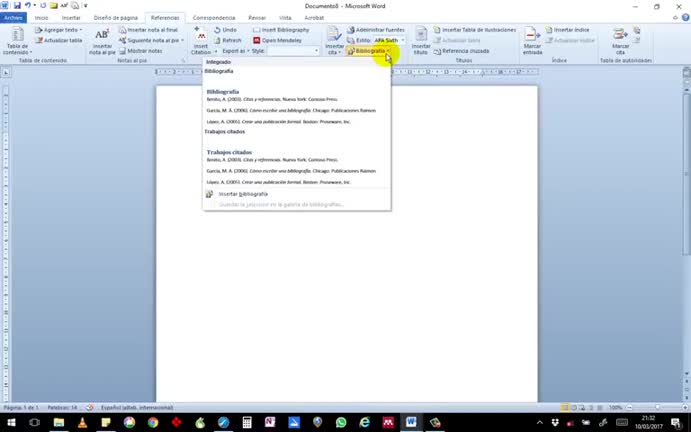This screenshot has width=691, height=432.
Task: Click the Marcar cita button
Action: pos(620,41)
